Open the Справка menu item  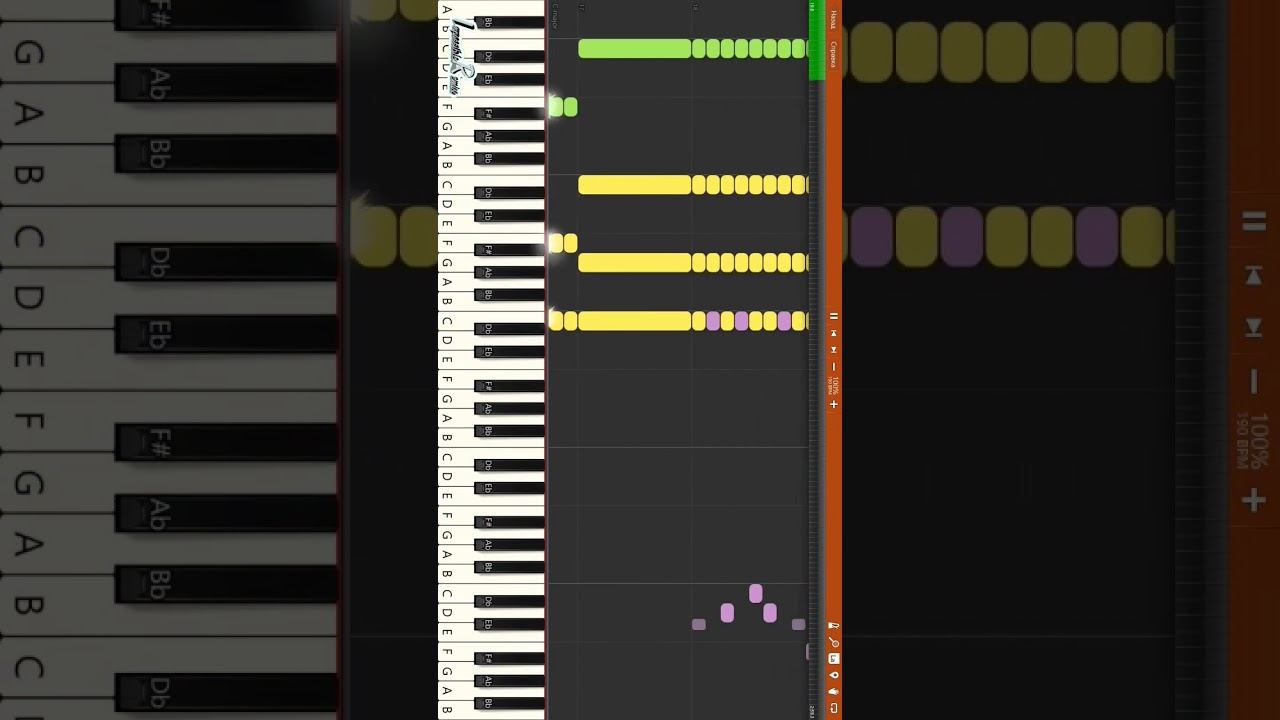point(834,53)
